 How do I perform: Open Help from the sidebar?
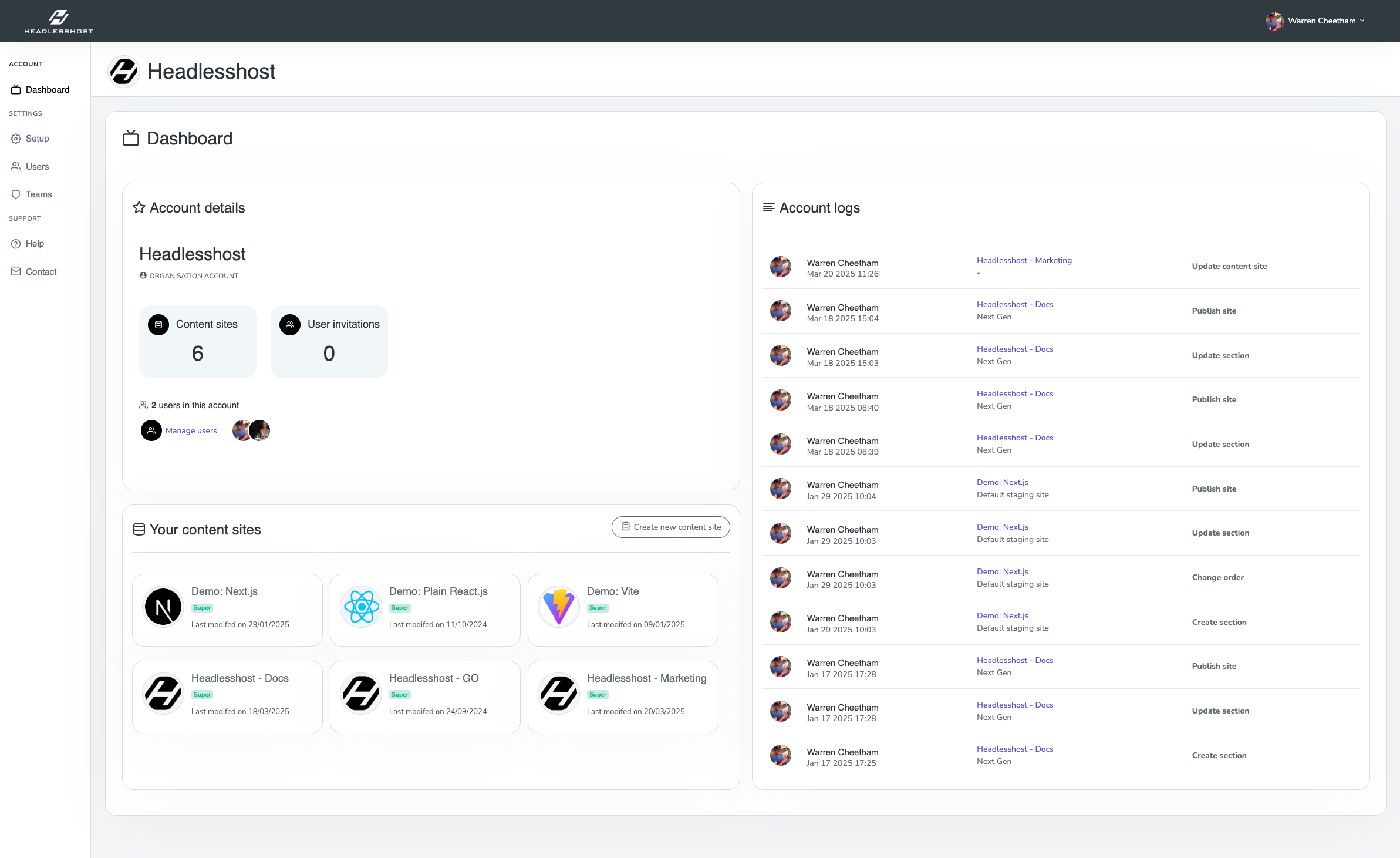[x=35, y=244]
